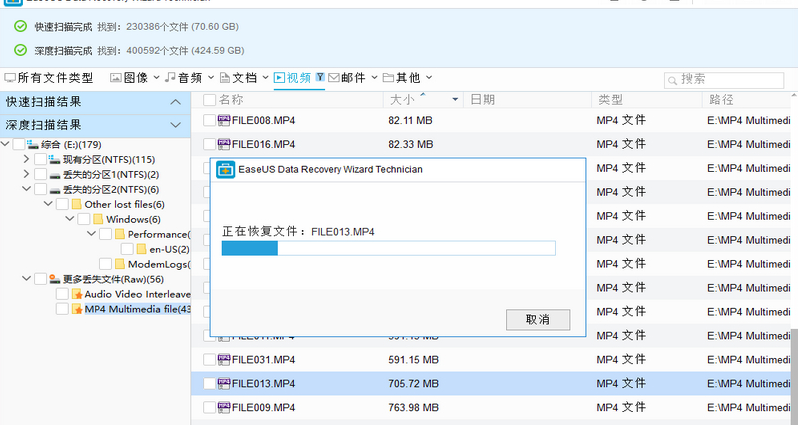Open the 大小 column dropdown arrow
The width and height of the screenshot is (802, 425).
click(455, 100)
